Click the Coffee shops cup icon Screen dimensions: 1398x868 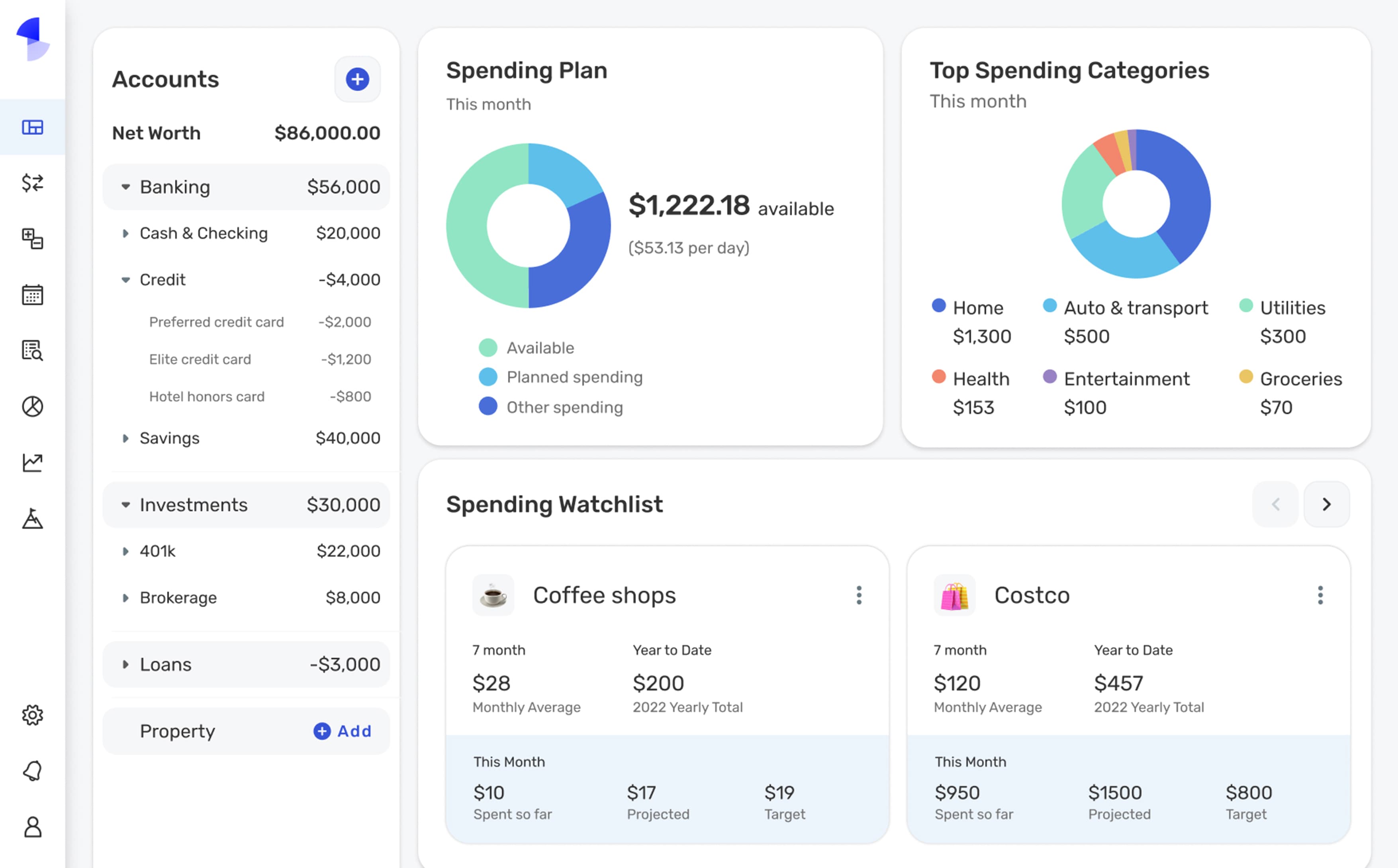pyautogui.click(x=493, y=595)
